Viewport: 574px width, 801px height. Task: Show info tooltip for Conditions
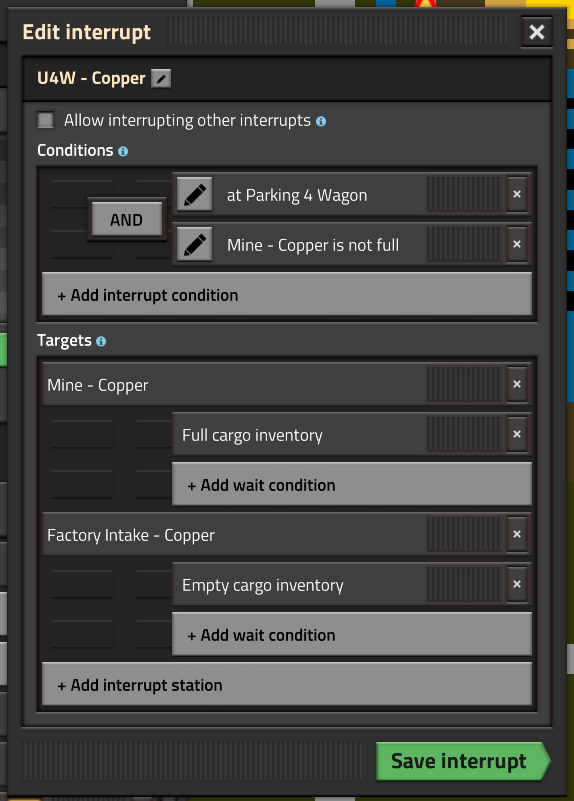coord(123,151)
